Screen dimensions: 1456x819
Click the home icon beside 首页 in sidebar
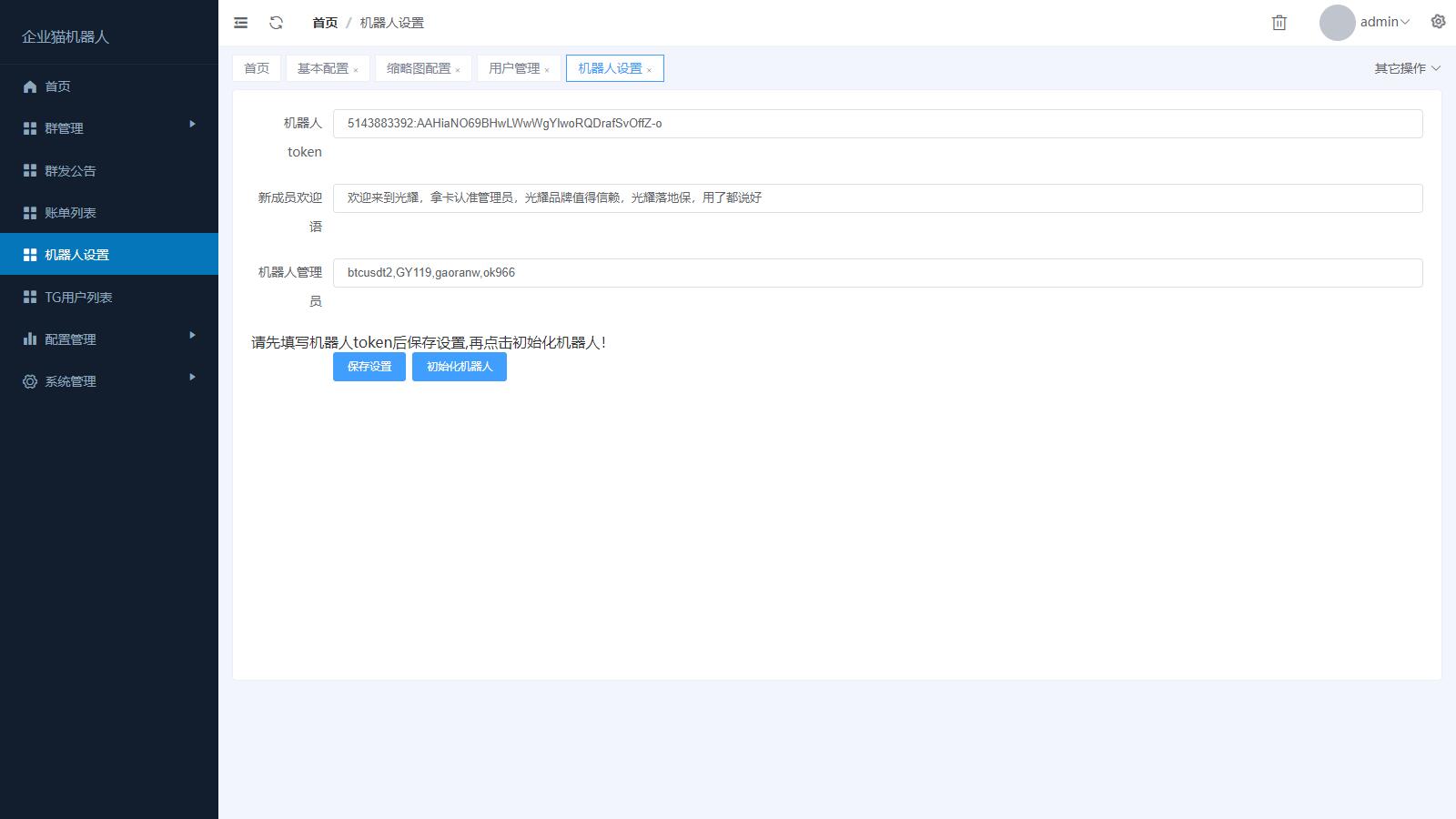[x=30, y=86]
